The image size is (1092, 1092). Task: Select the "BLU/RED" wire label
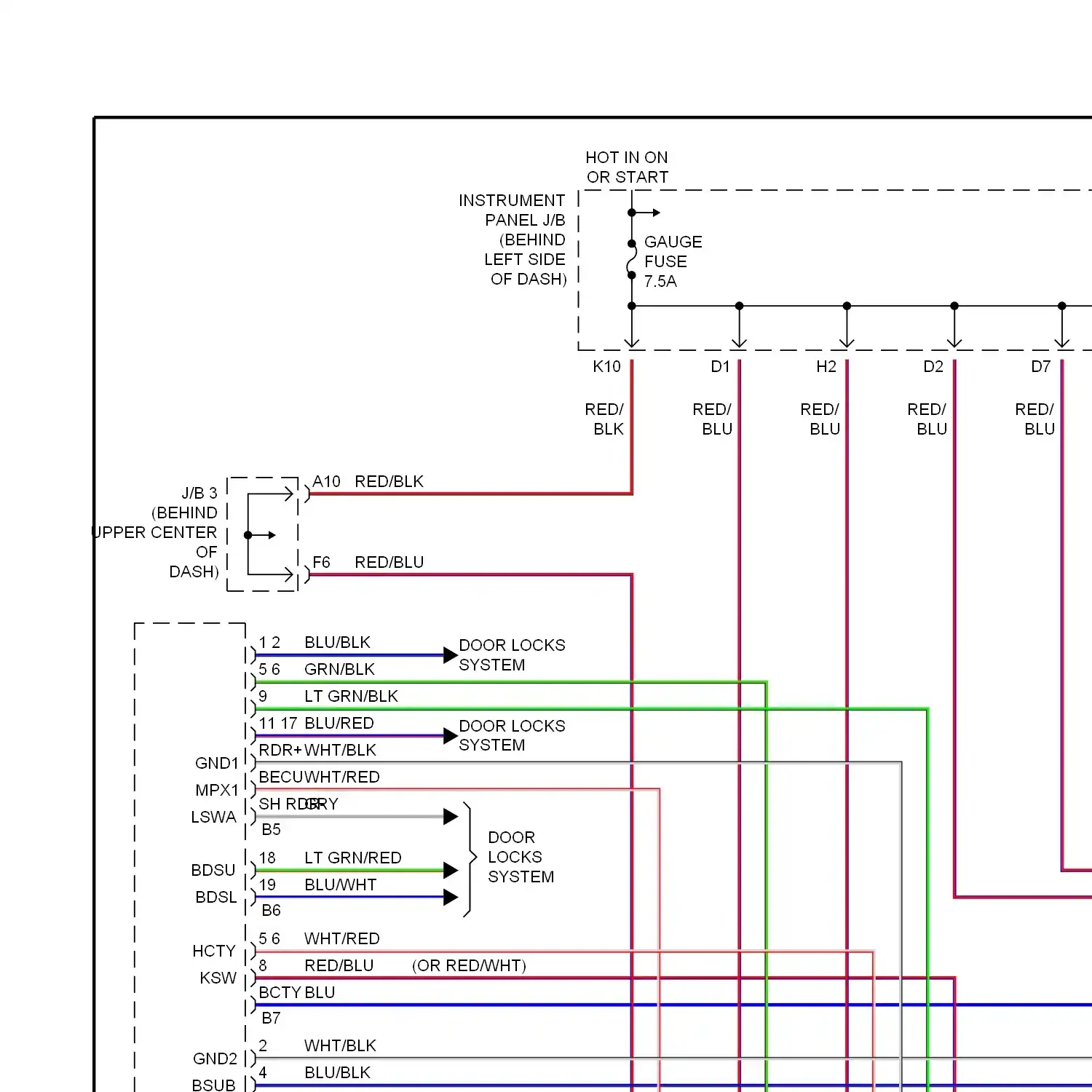point(339,723)
